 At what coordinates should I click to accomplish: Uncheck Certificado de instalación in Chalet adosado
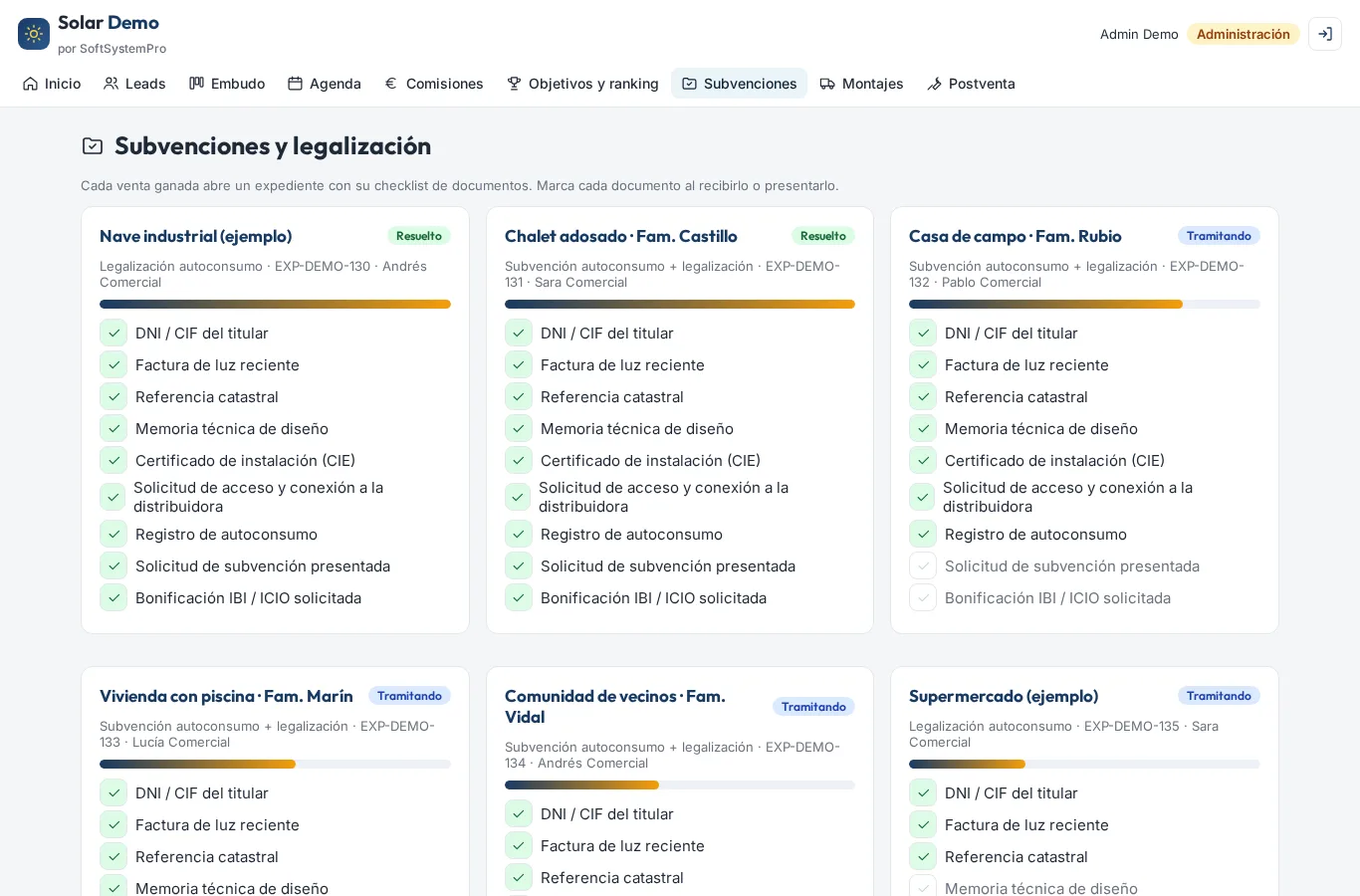tap(519, 461)
